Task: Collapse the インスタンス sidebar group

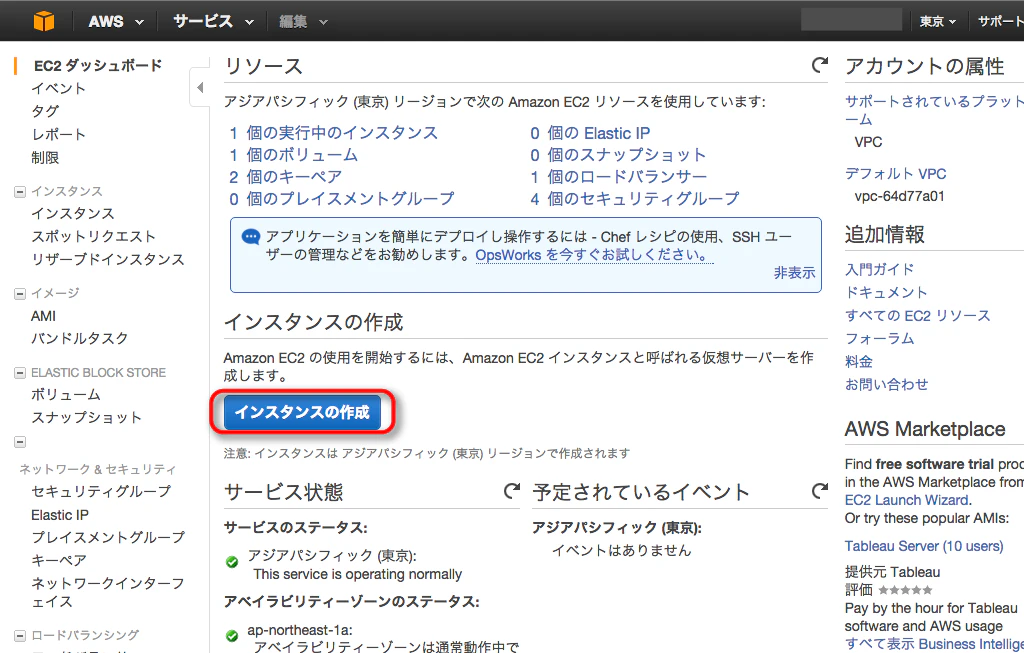Action: point(20,191)
